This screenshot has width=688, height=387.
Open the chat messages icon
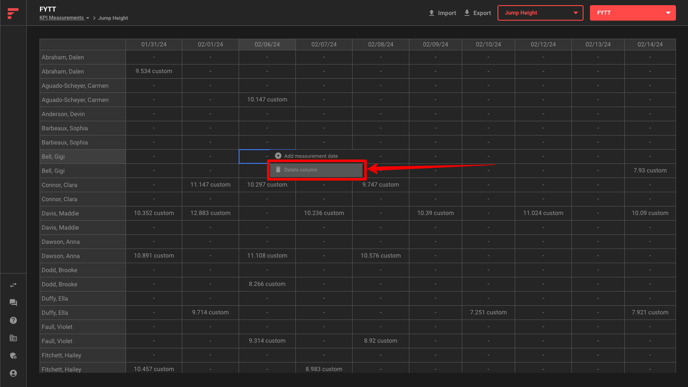[13, 303]
